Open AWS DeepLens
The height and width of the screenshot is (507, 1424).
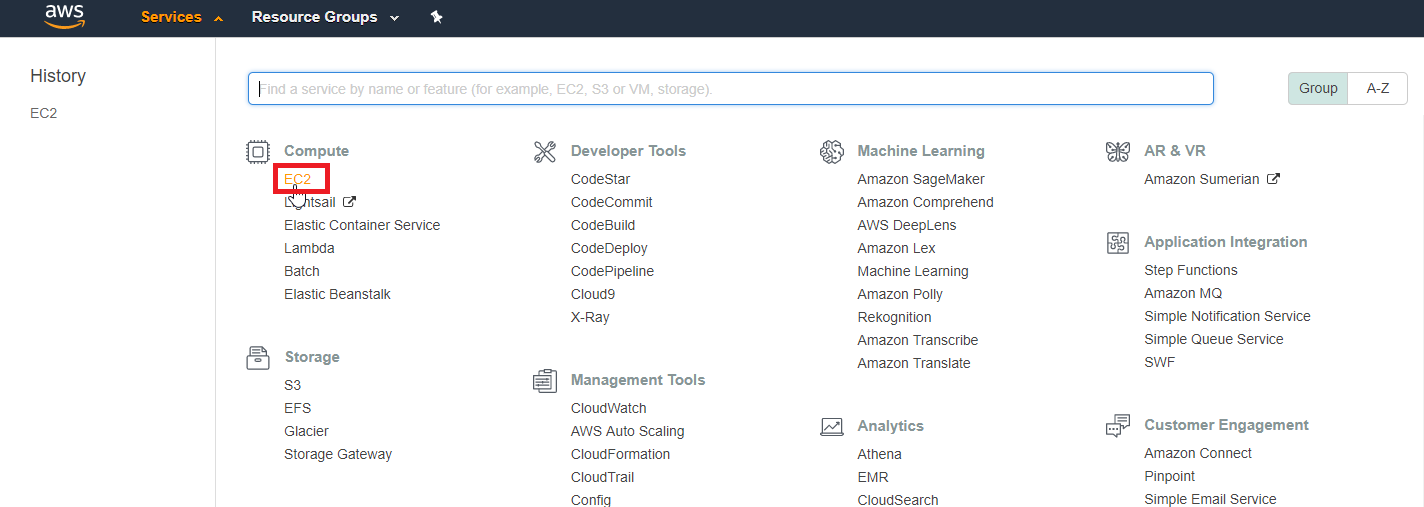tap(907, 225)
